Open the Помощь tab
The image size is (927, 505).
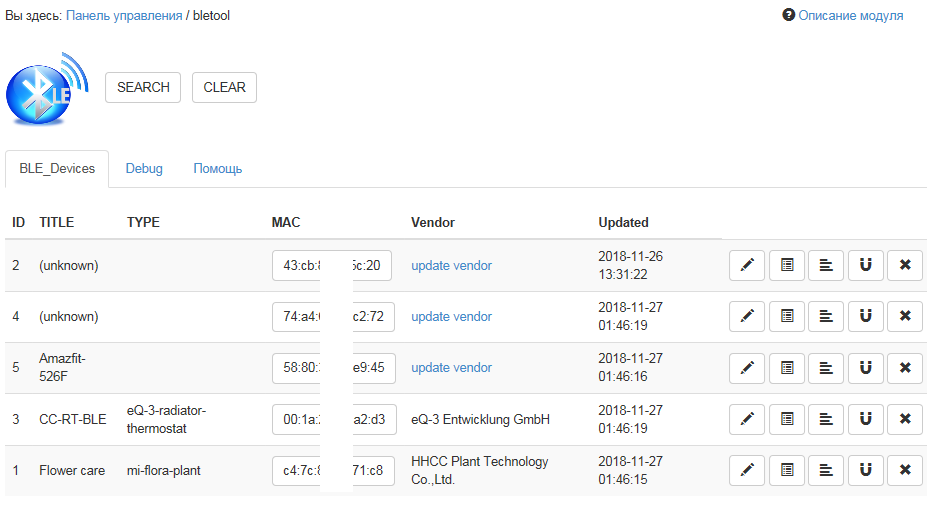coord(218,169)
